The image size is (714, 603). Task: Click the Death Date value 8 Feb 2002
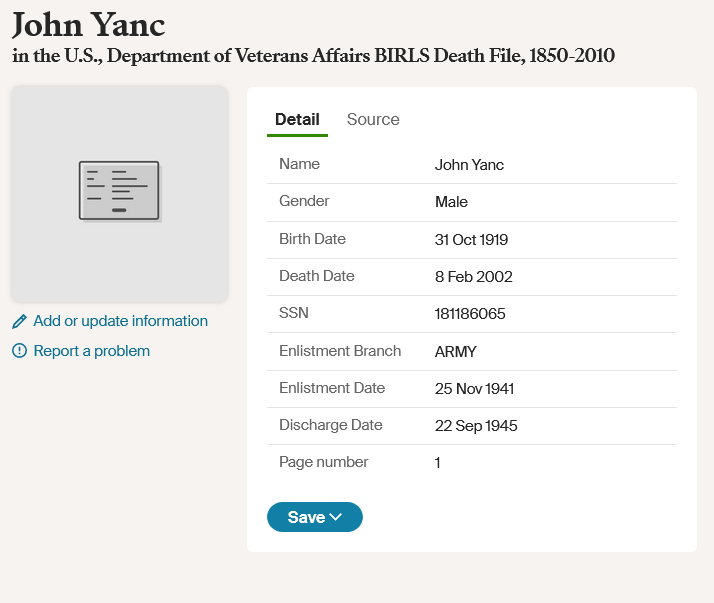(474, 276)
